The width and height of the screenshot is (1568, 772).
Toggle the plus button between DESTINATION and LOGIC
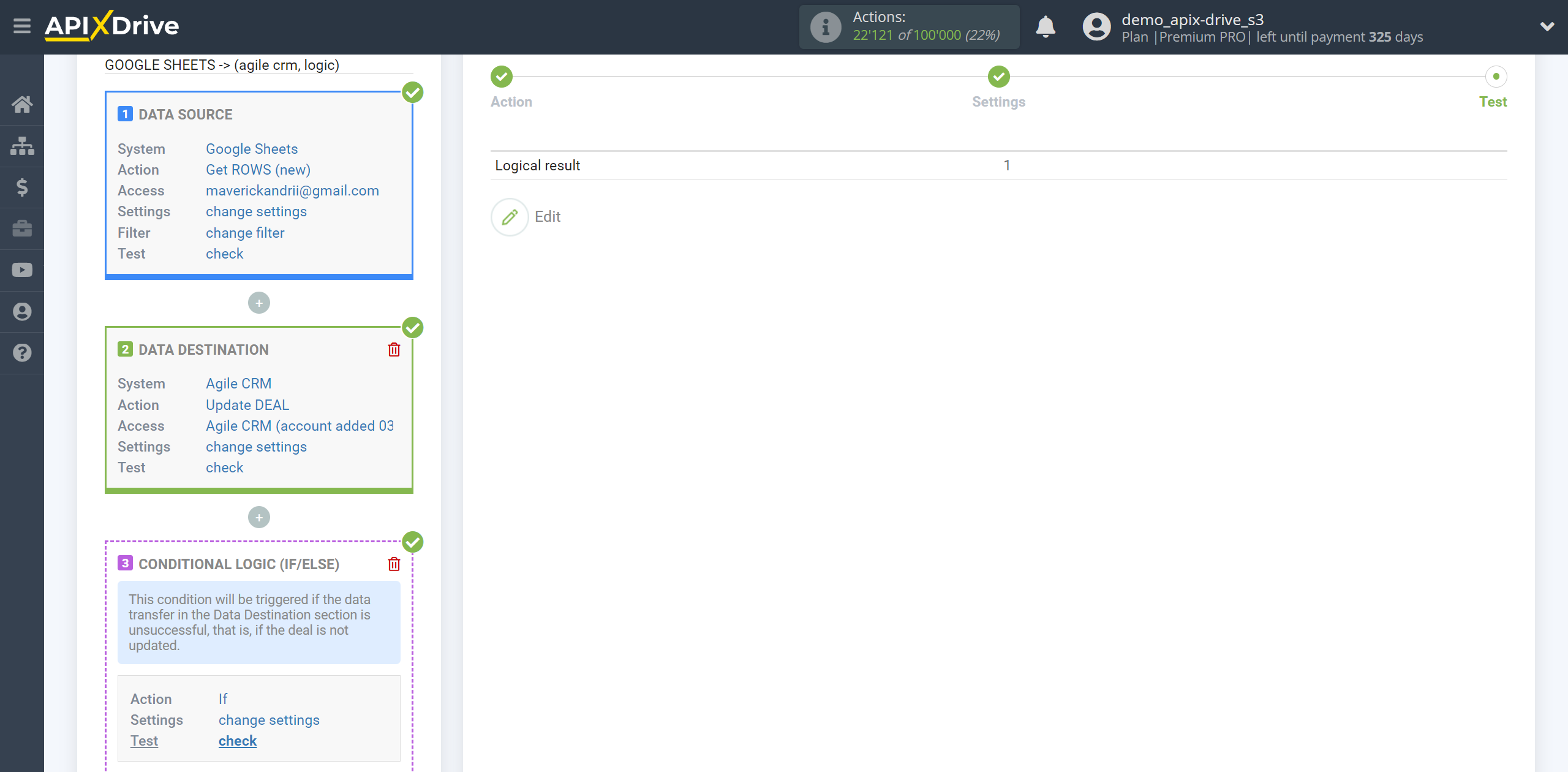(259, 517)
